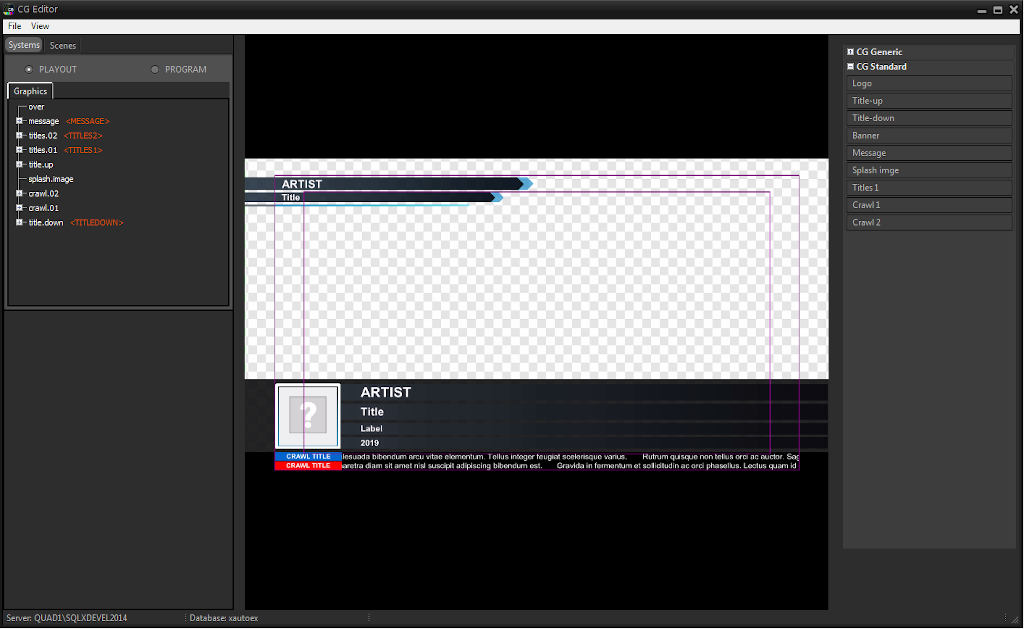The image size is (1024, 629).
Task: Select the message tree item
Action: tap(44, 121)
